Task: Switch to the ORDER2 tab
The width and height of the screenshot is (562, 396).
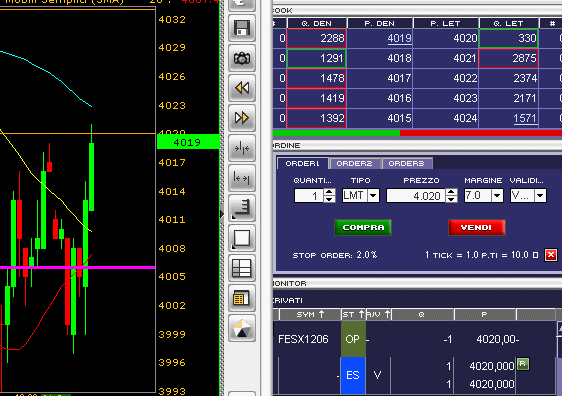Action: 354,163
